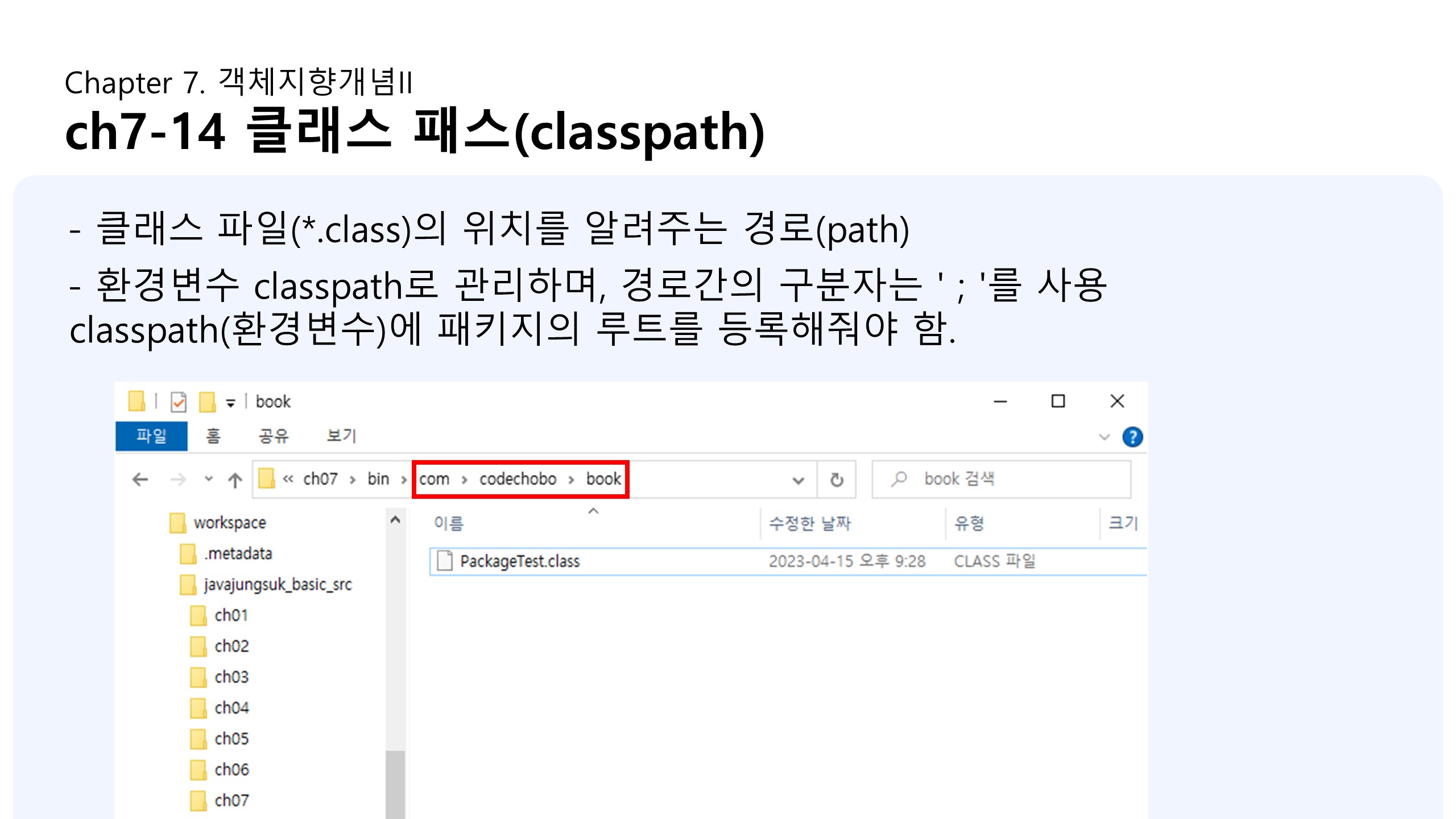Click the navigation pane scroll up arrow

[395, 519]
